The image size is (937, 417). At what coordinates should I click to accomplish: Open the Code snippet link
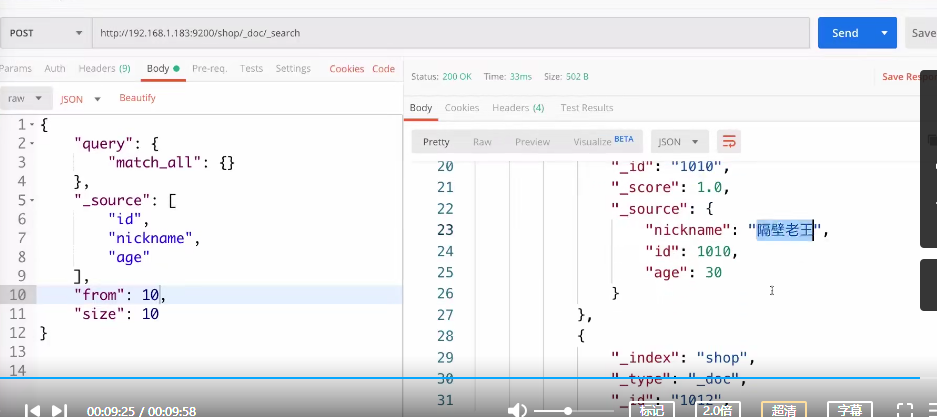pos(384,69)
